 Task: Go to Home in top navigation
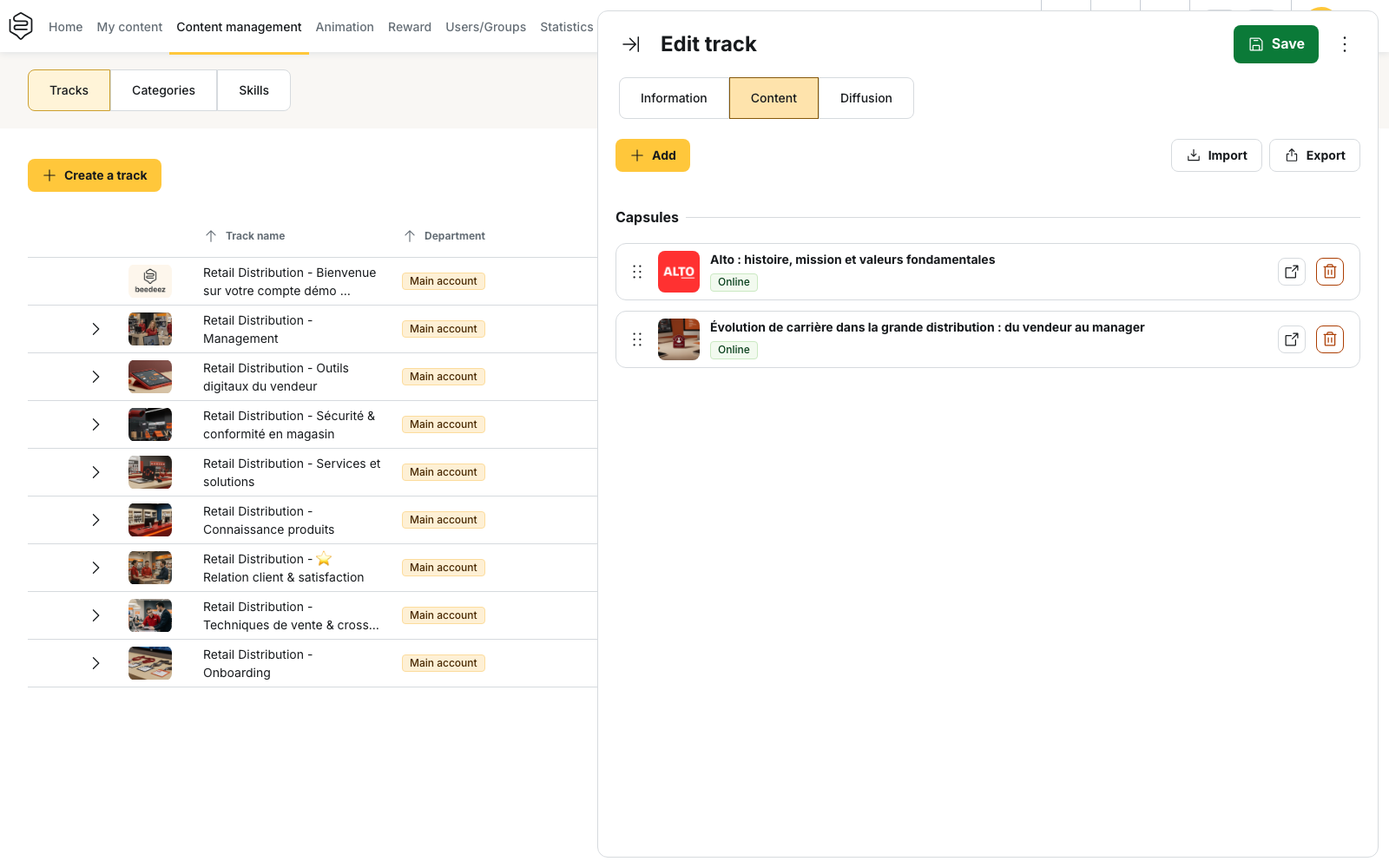pos(66,27)
